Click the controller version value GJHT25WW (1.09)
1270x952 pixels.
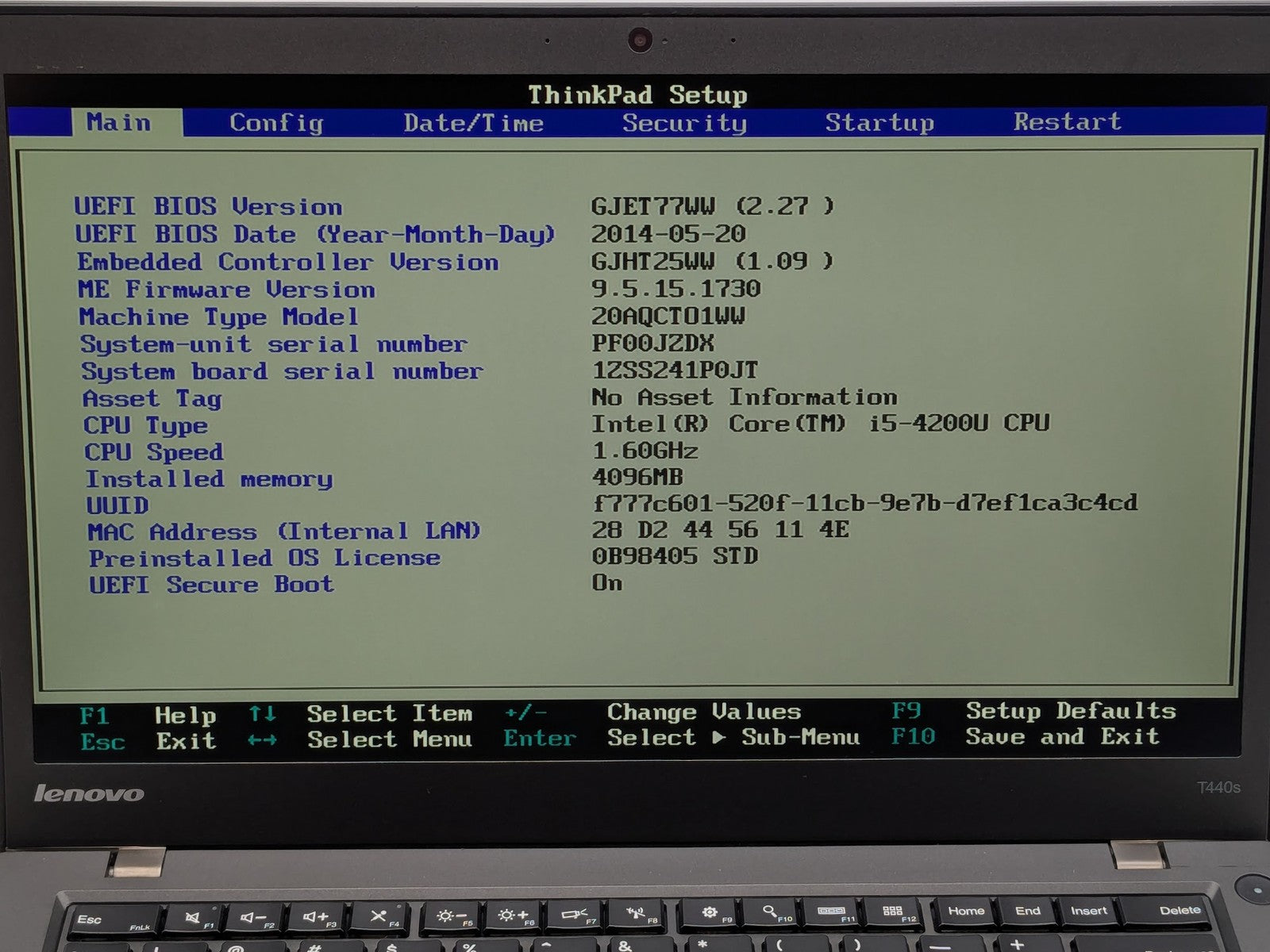(x=713, y=261)
